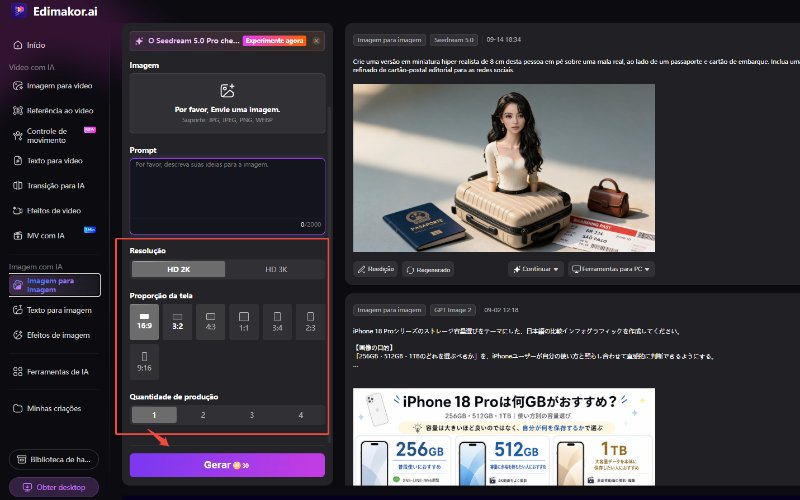
Task: Expand the Continuar dropdown
Action: (x=535, y=269)
